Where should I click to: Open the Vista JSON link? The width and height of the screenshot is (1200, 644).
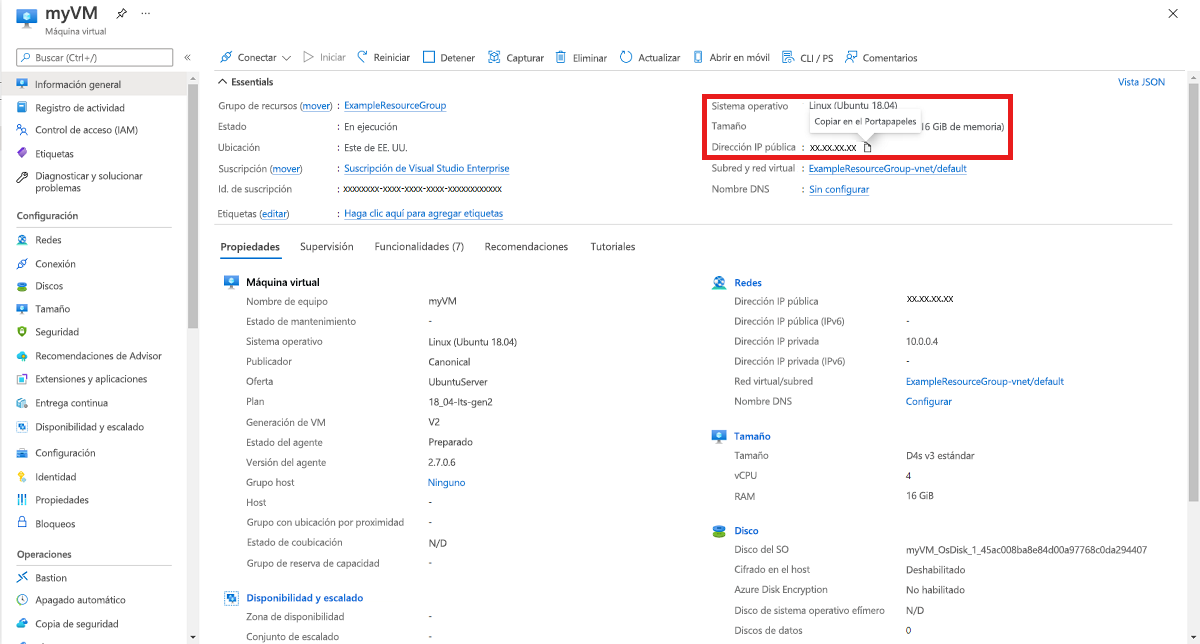(1141, 82)
